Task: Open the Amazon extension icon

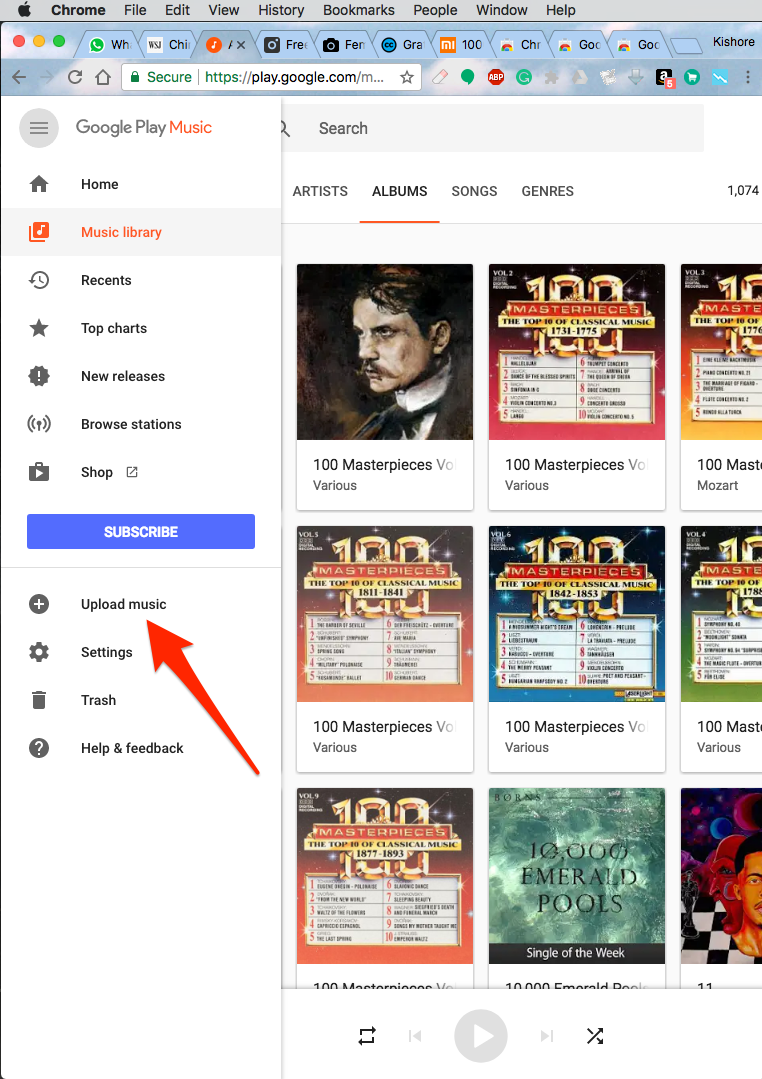Action: coord(664,77)
